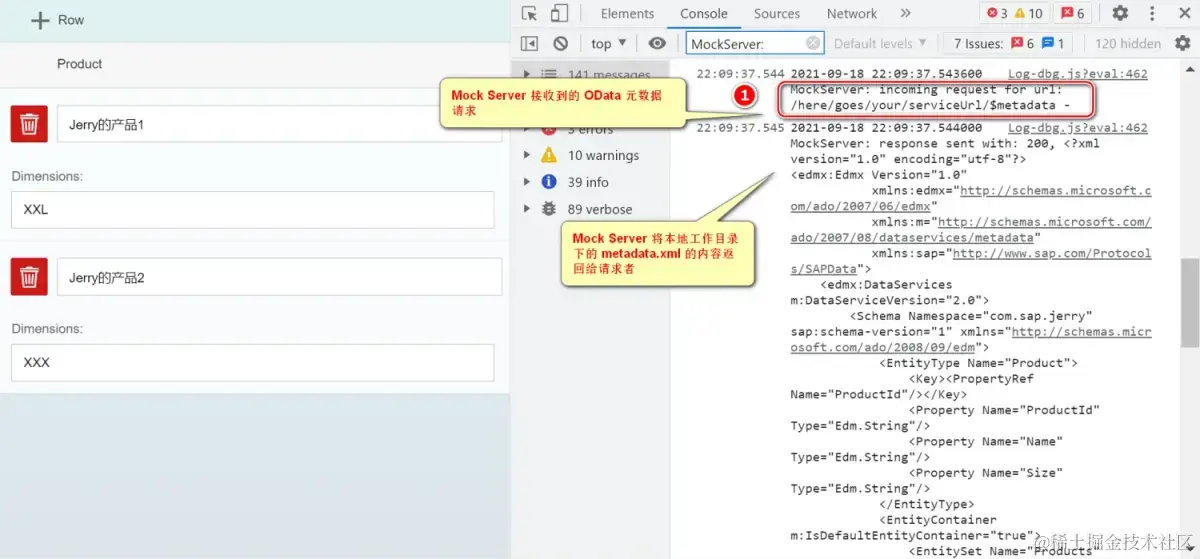Open console settings gear icon
The height and width of the screenshot is (559, 1200).
click(x=1183, y=43)
